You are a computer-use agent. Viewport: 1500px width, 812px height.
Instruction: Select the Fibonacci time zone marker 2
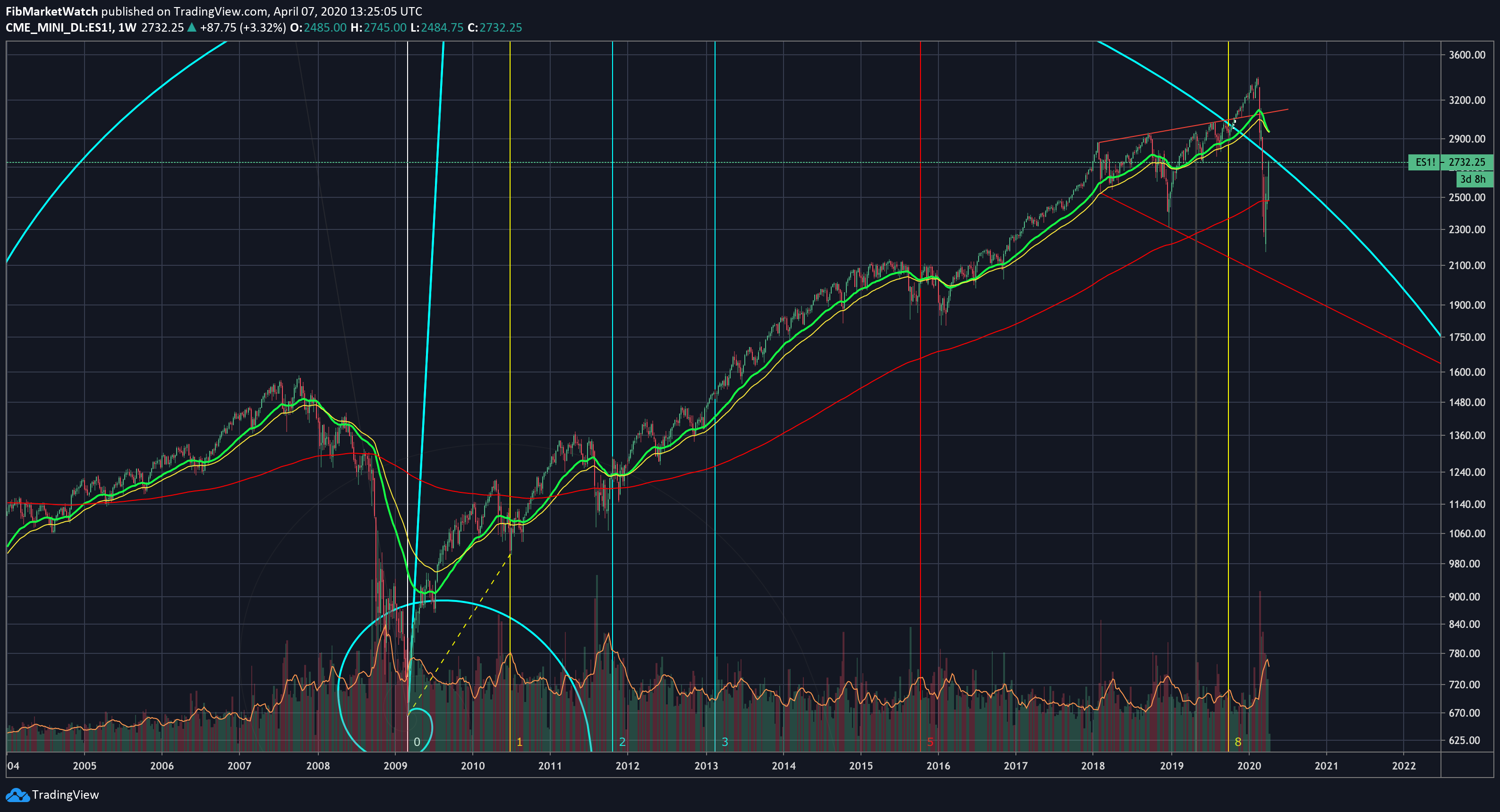[x=622, y=742]
